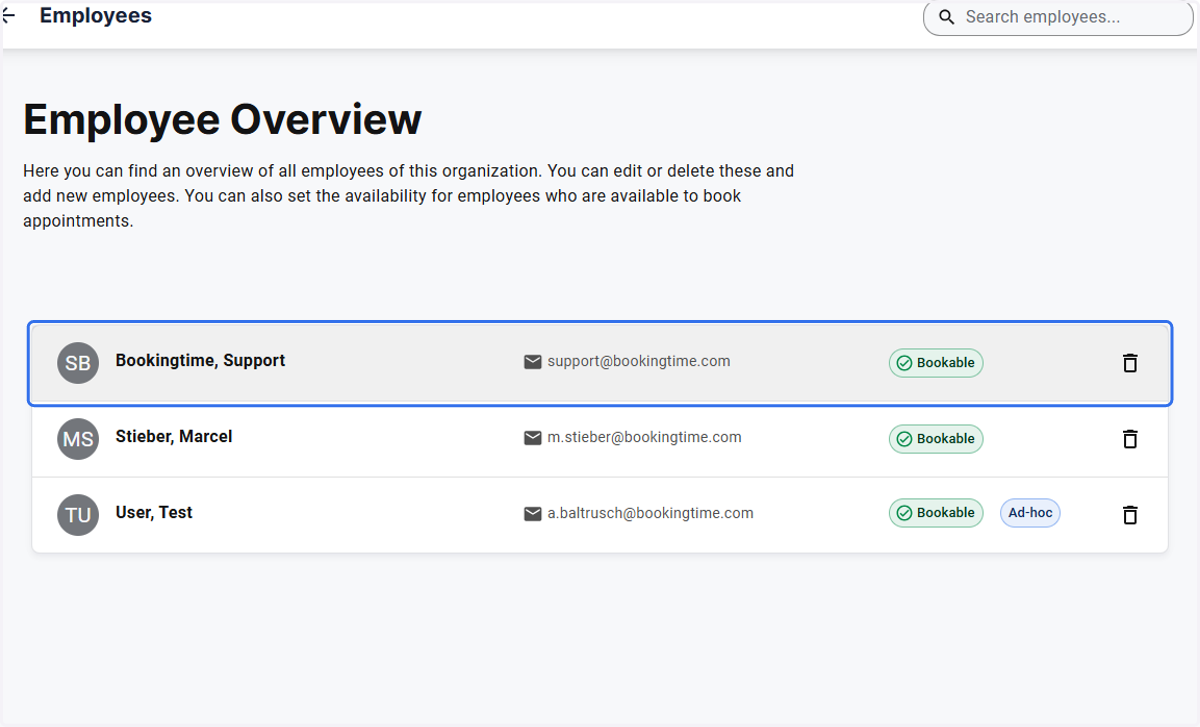Image resolution: width=1200 pixels, height=727 pixels.
Task: Click mail icon next to a.baltrusch@bookingtime.com
Action: point(533,514)
